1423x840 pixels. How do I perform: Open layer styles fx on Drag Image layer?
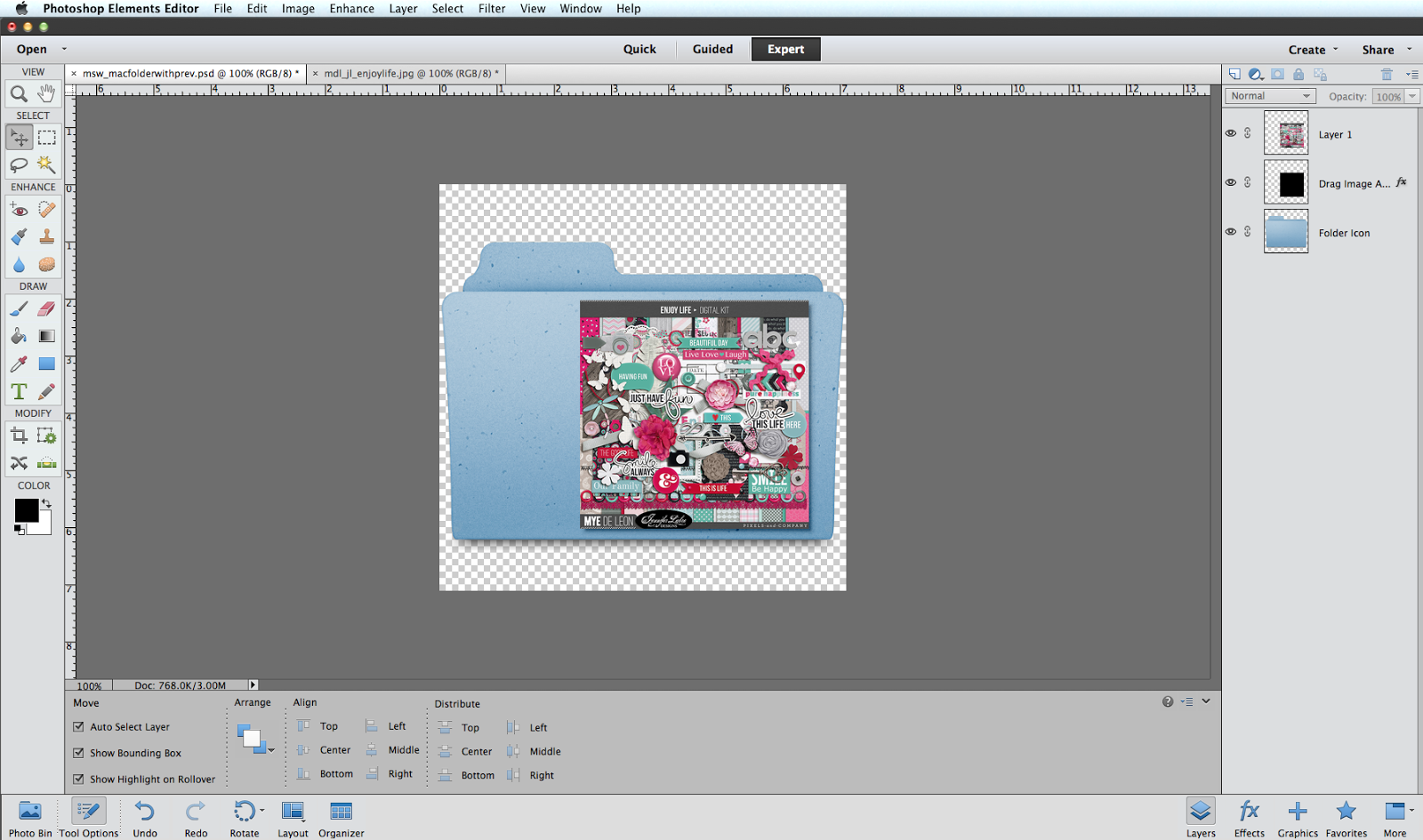click(x=1402, y=182)
